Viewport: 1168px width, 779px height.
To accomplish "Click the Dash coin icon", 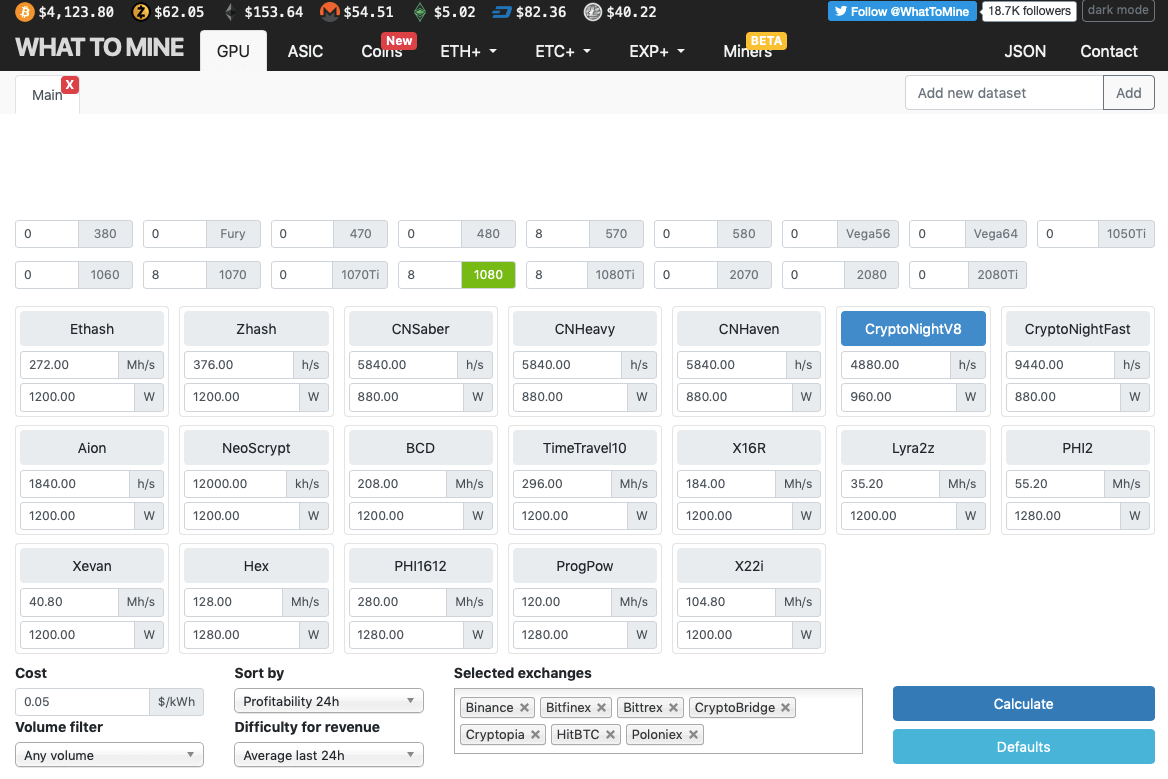I will click(x=501, y=12).
